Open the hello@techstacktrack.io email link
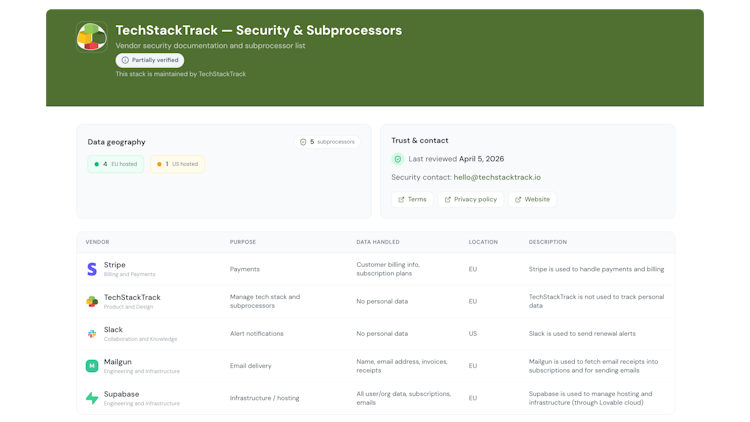This screenshot has width=750, height=422. (x=497, y=178)
